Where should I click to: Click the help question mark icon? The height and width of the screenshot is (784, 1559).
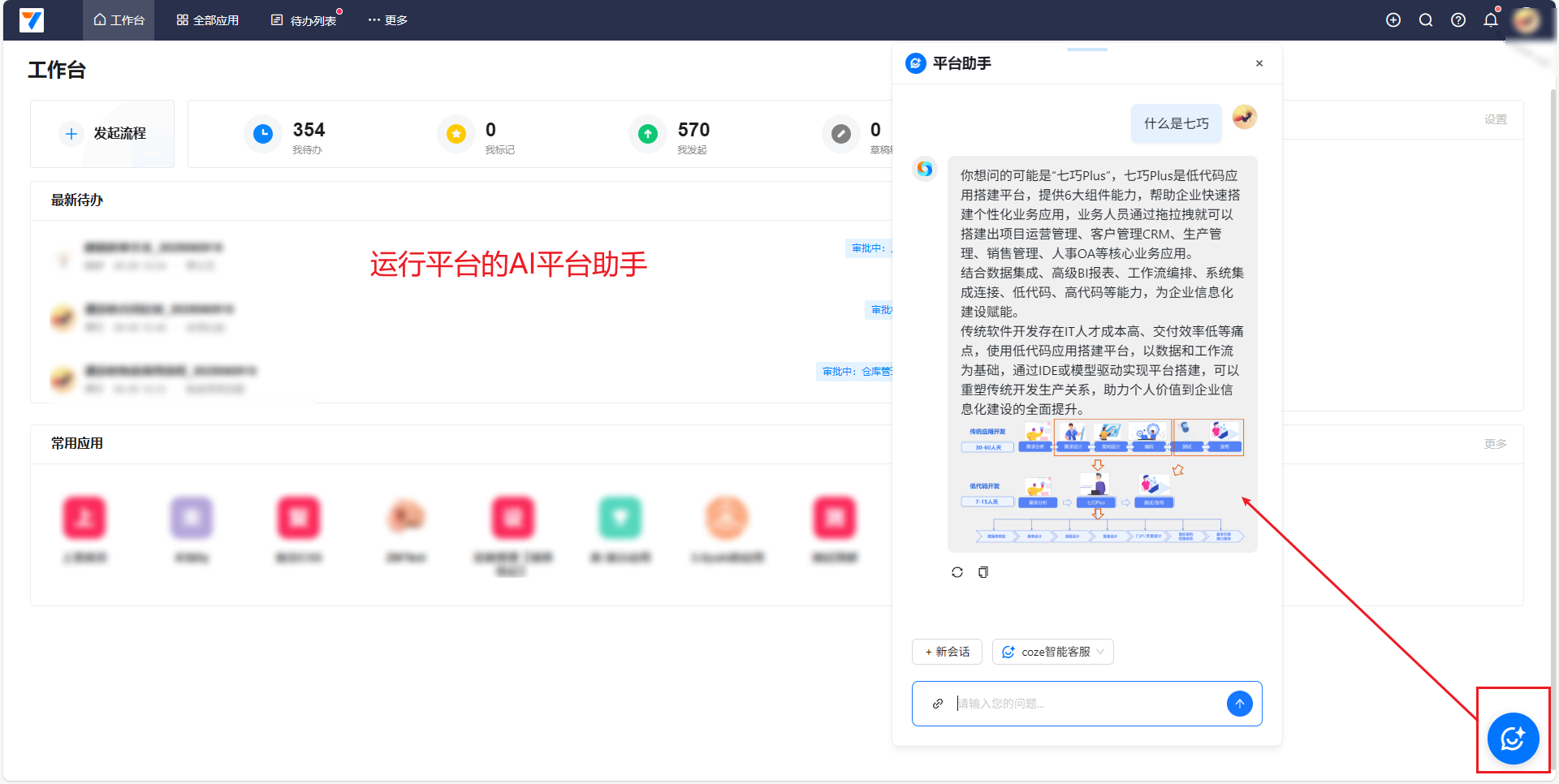pyautogui.click(x=1458, y=20)
